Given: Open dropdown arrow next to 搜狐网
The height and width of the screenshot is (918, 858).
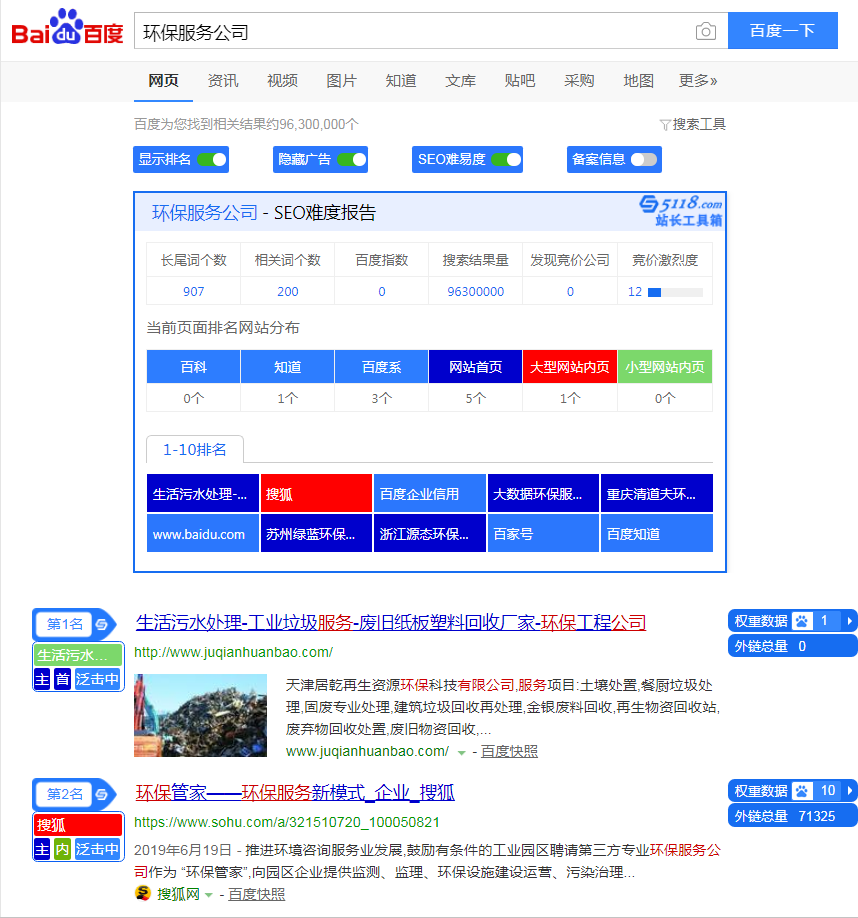Looking at the screenshot, I should 208,895.
